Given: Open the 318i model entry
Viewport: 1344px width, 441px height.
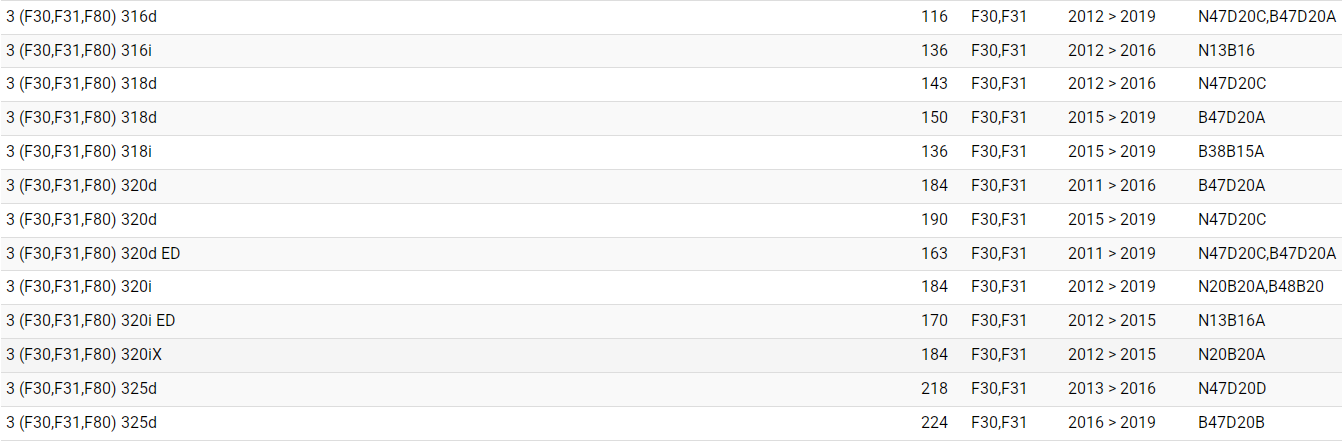Looking at the screenshot, I should pos(79,151).
